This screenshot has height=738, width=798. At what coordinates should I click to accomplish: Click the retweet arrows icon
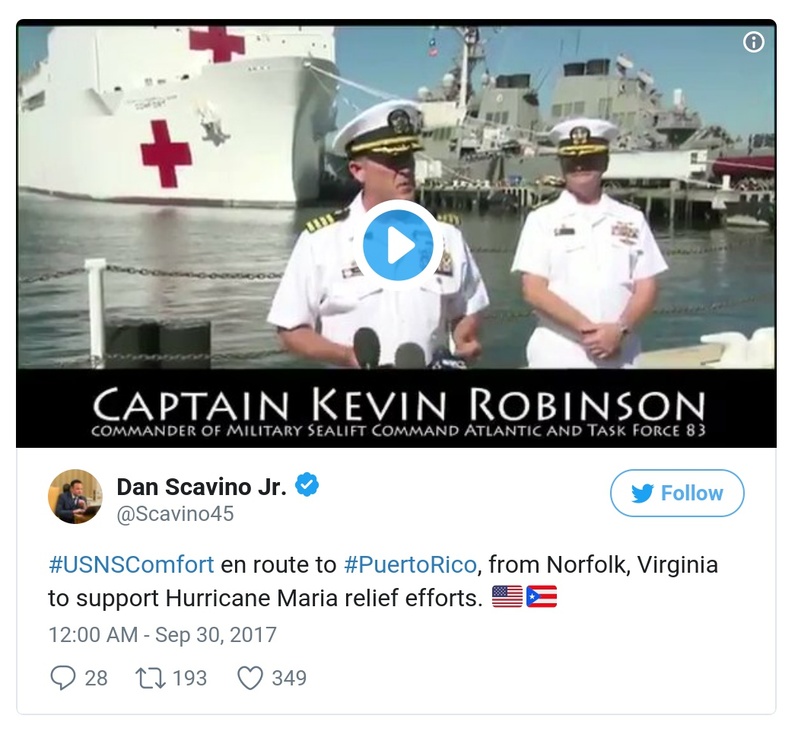tap(150, 678)
